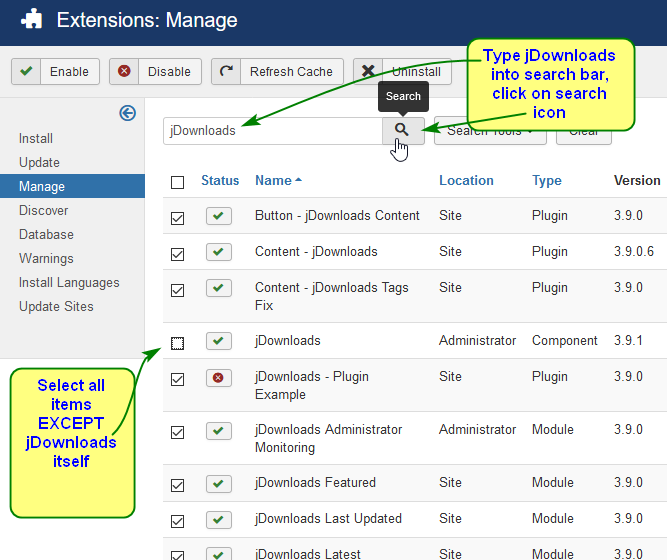Toggle the select-all checkbox in header
Viewport: 667px width, 560px height.
click(x=177, y=182)
